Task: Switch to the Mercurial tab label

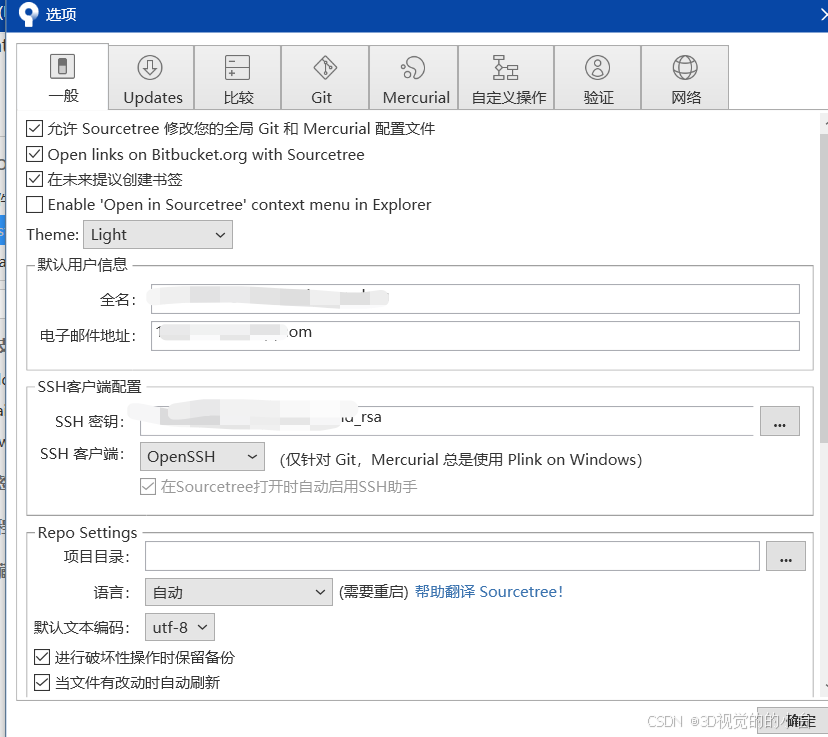Action: click(416, 98)
